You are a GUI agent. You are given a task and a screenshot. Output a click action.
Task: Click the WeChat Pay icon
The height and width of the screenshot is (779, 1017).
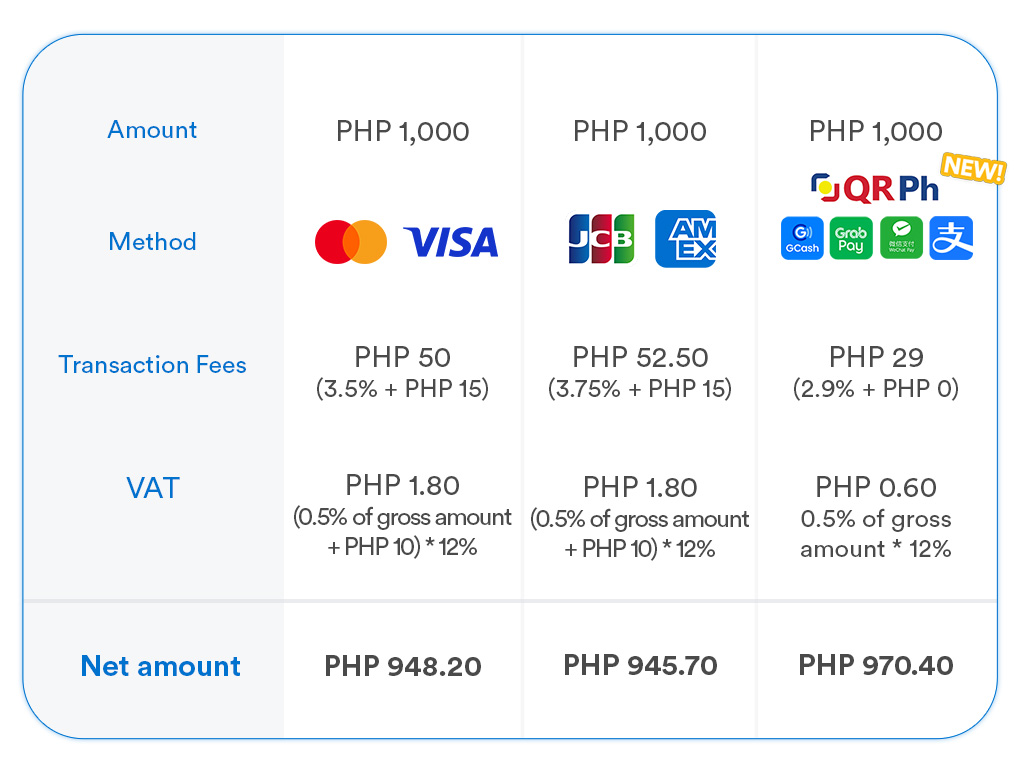[x=901, y=238]
